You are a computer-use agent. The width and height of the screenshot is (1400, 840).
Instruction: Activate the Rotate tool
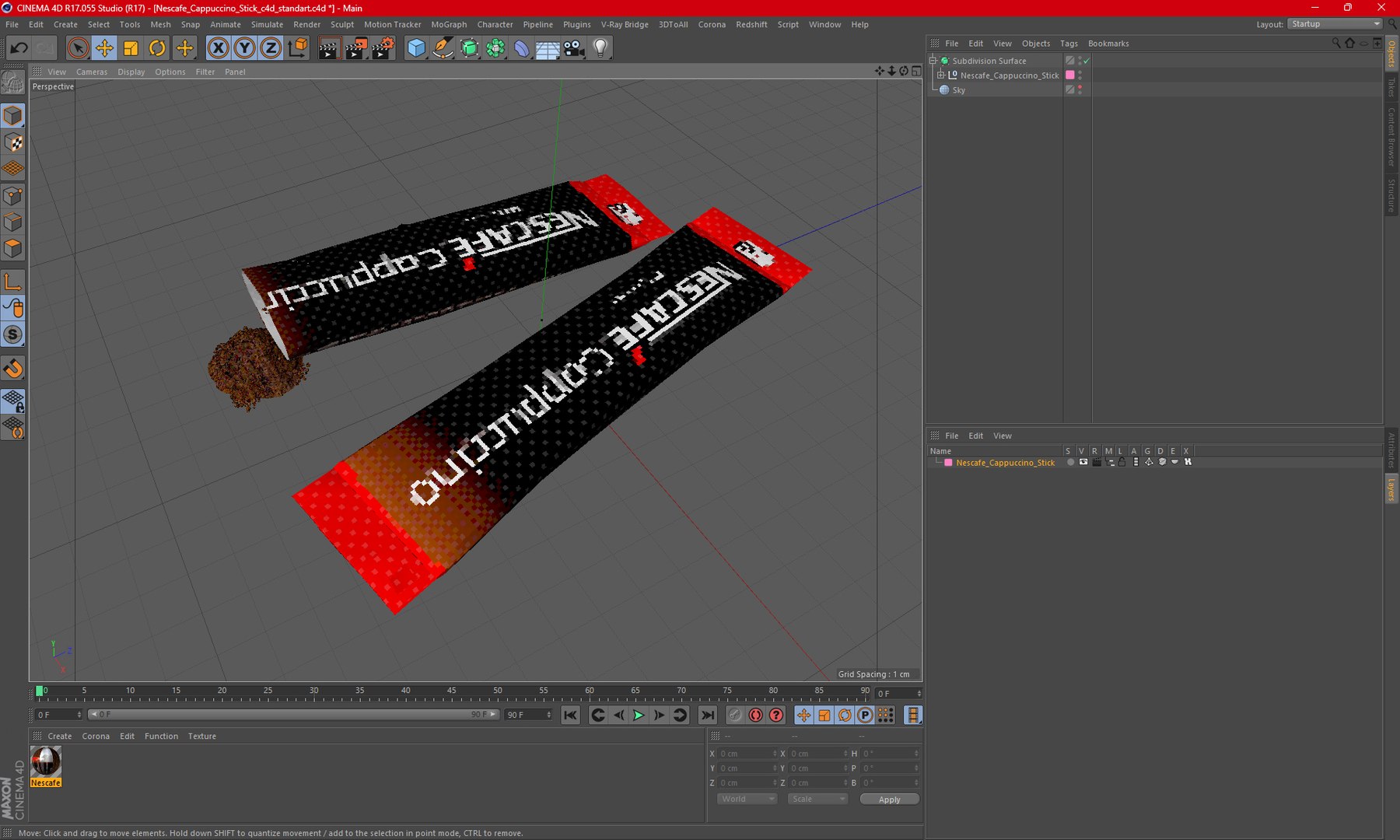(157, 48)
